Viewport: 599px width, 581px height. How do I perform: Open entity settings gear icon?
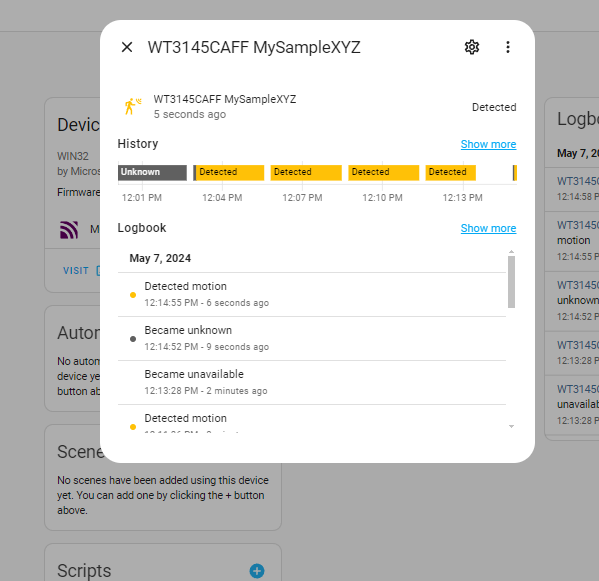point(472,47)
